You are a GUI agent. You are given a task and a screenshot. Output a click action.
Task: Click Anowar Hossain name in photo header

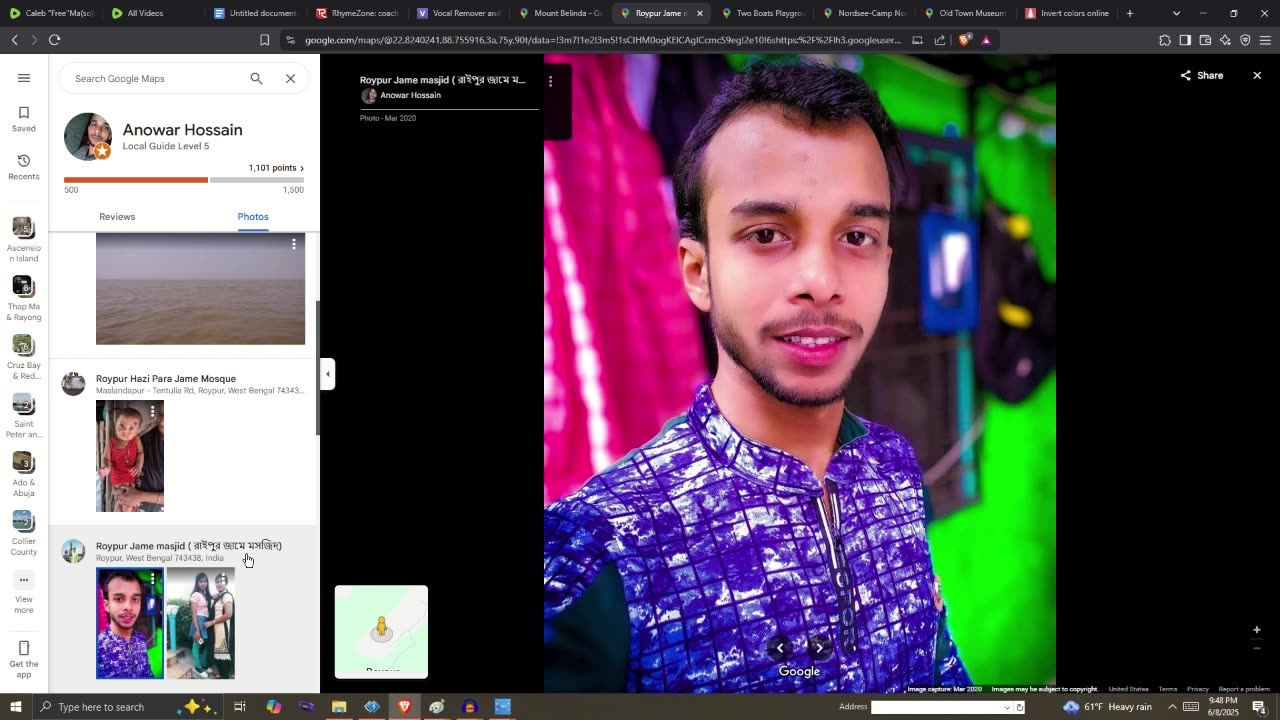click(x=410, y=95)
